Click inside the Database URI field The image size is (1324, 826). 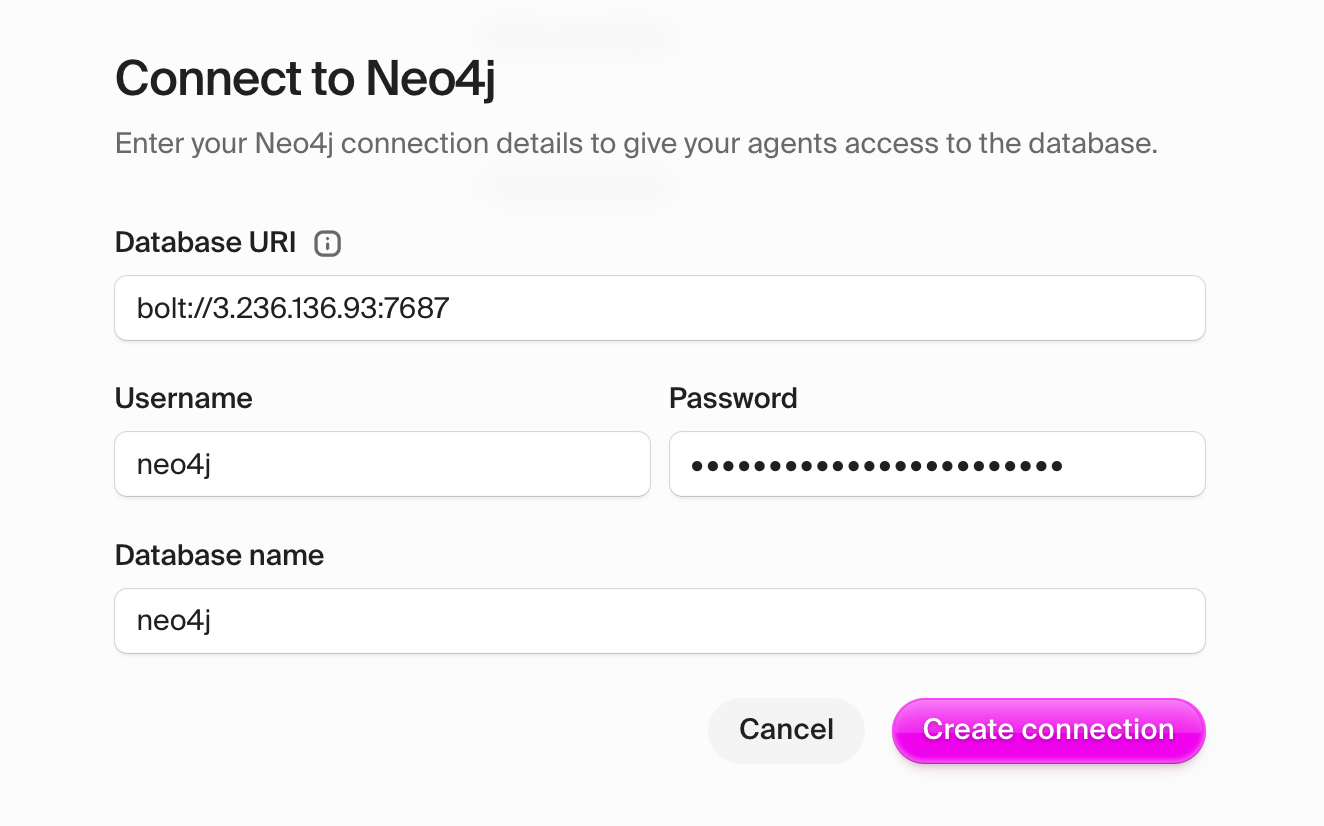click(x=660, y=308)
